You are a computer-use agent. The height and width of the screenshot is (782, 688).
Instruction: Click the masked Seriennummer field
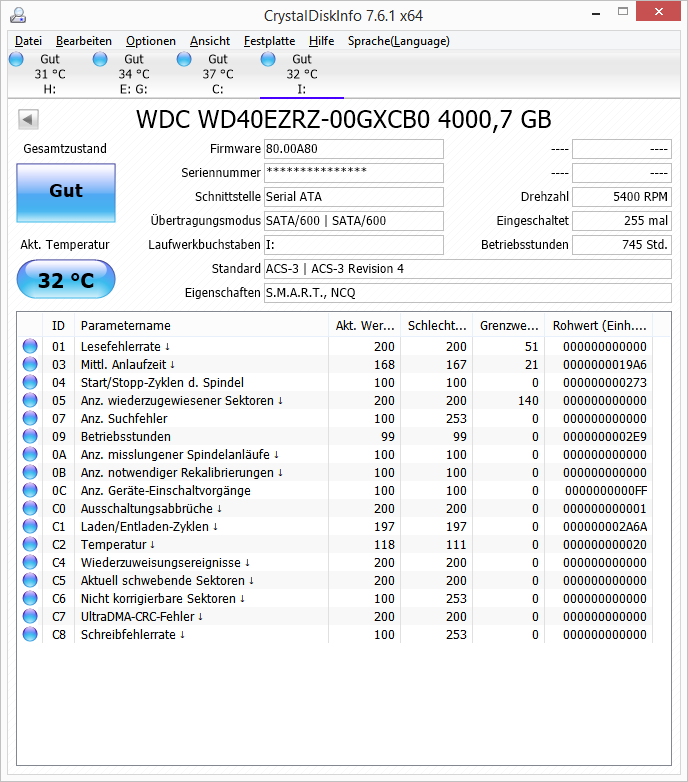(353, 173)
